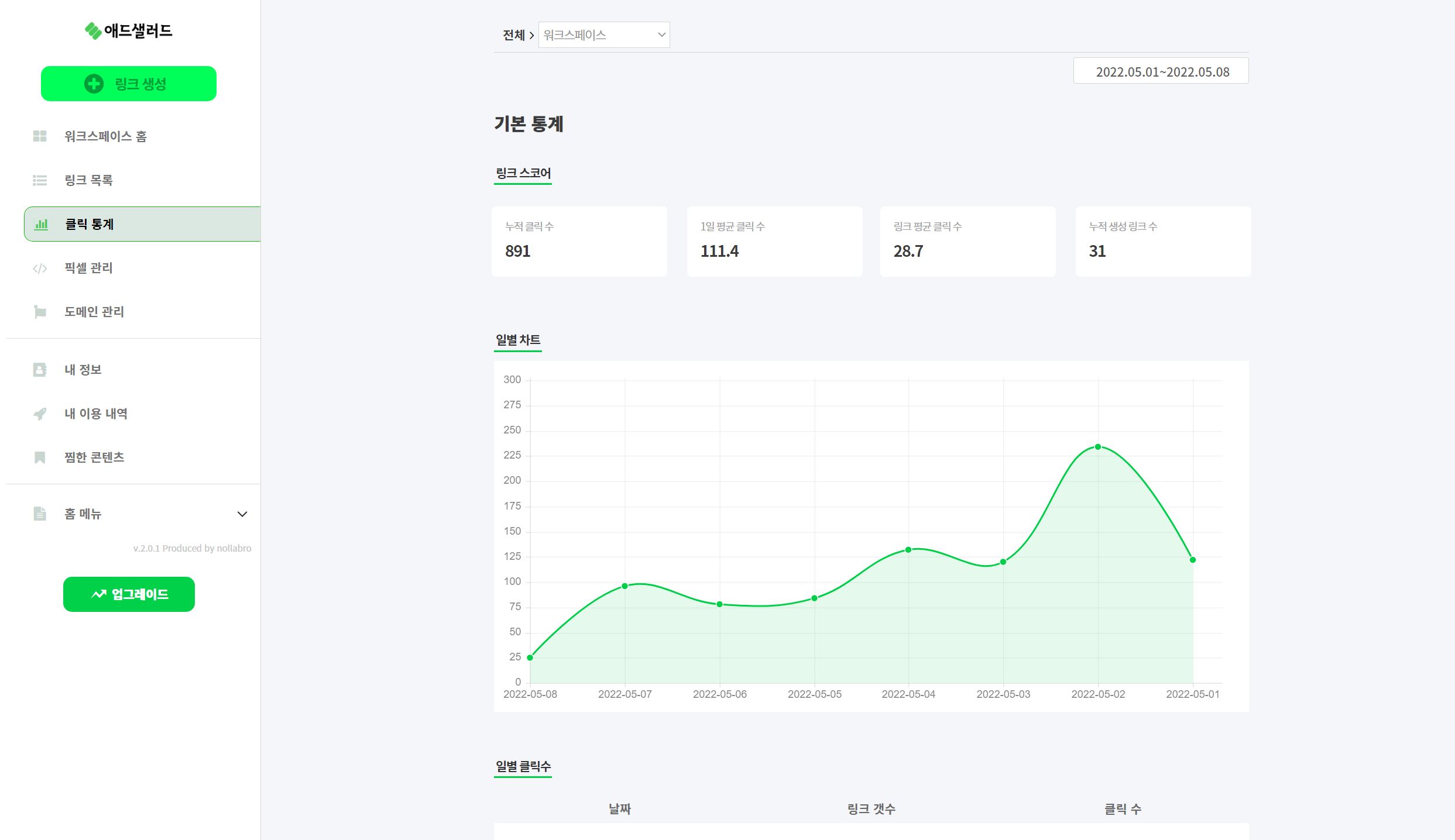
Task: Click the chart point for 2022-05-07
Action: click(x=624, y=586)
